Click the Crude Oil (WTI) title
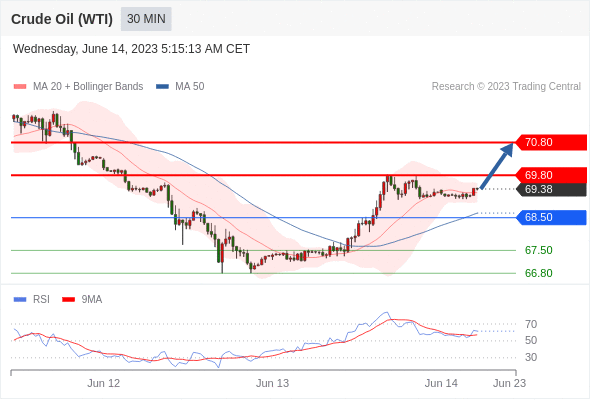The image size is (590, 400). click(x=62, y=19)
